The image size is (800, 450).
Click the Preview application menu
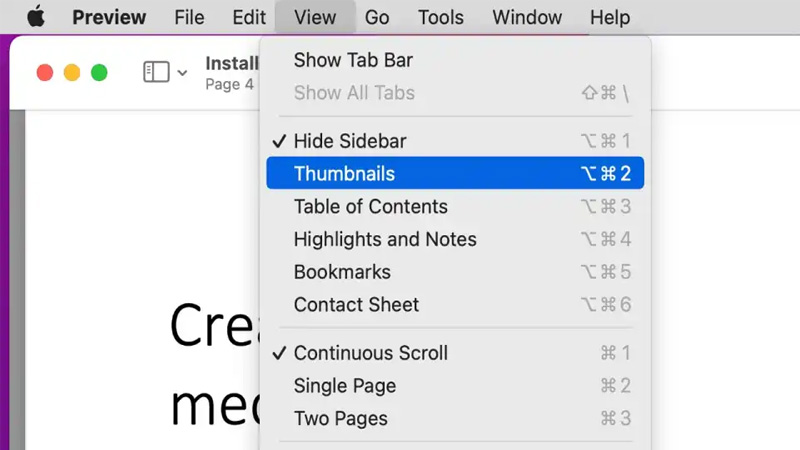click(109, 17)
